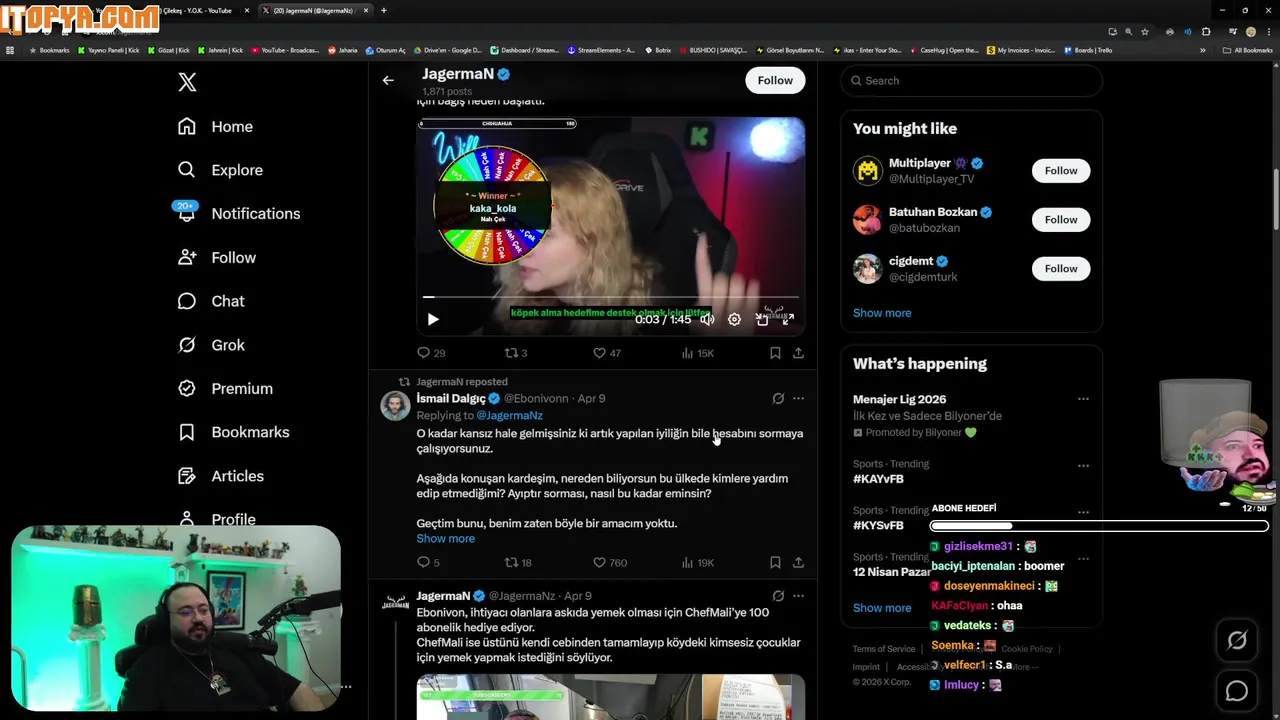This screenshot has width=1280, height=720.
Task: Open the Premium page
Action: point(225,388)
